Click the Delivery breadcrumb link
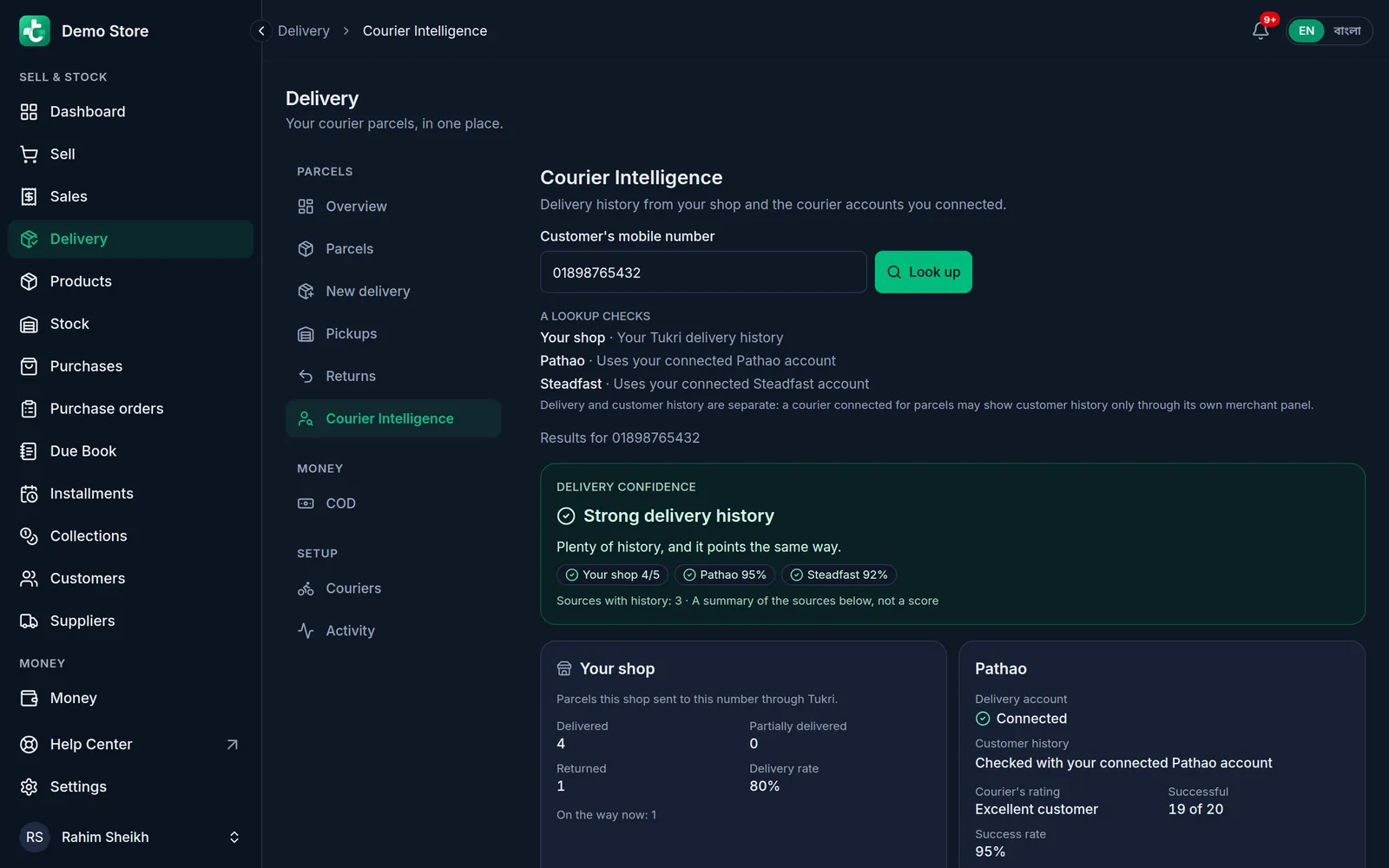Image resolution: width=1389 pixels, height=868 pixels. (304, 31)
